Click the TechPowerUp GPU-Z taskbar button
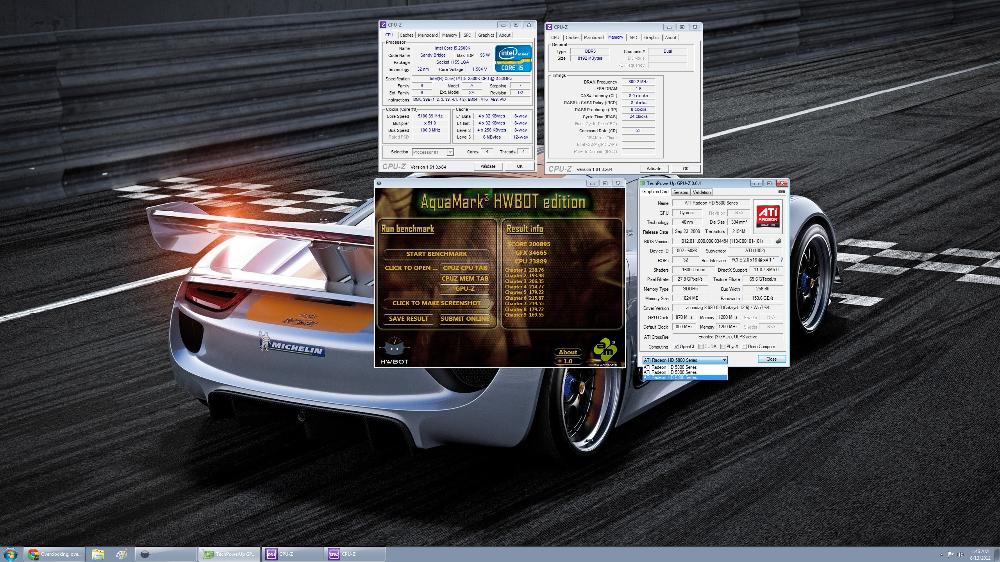Image resolution: width=1000 pixels, height=562 pixels. pos(228,554)
